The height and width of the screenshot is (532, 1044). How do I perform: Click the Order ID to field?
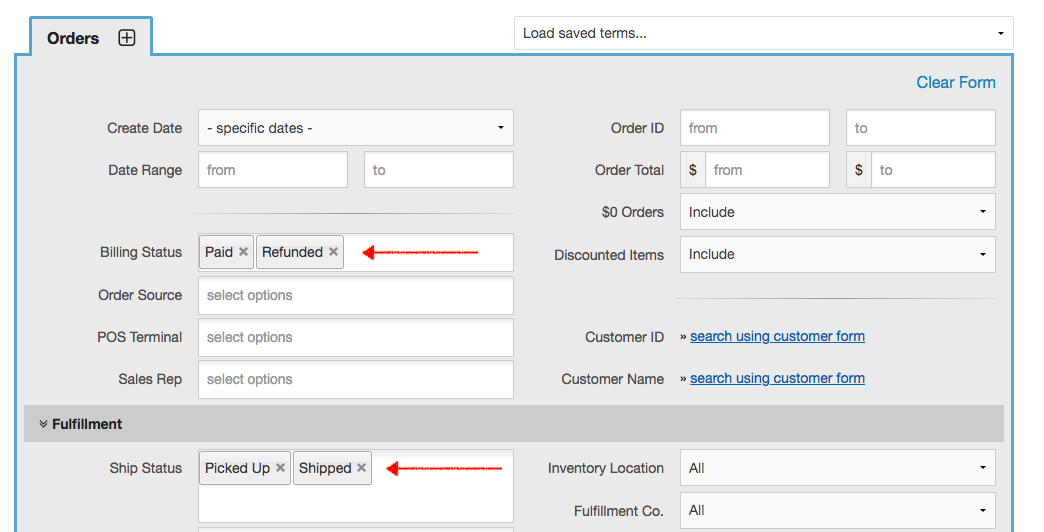tap(921, 128)
